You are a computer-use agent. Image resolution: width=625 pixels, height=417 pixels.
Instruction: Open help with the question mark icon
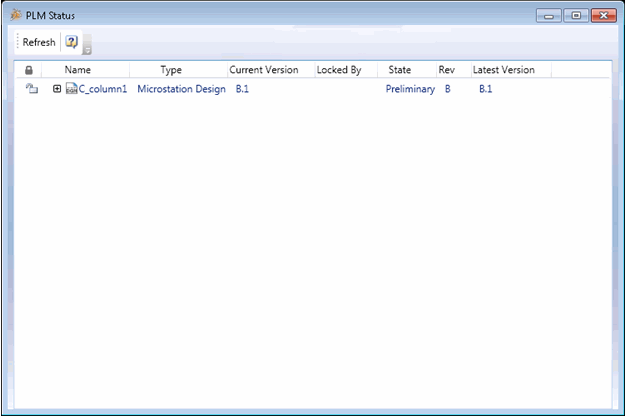tap(71, 42)
